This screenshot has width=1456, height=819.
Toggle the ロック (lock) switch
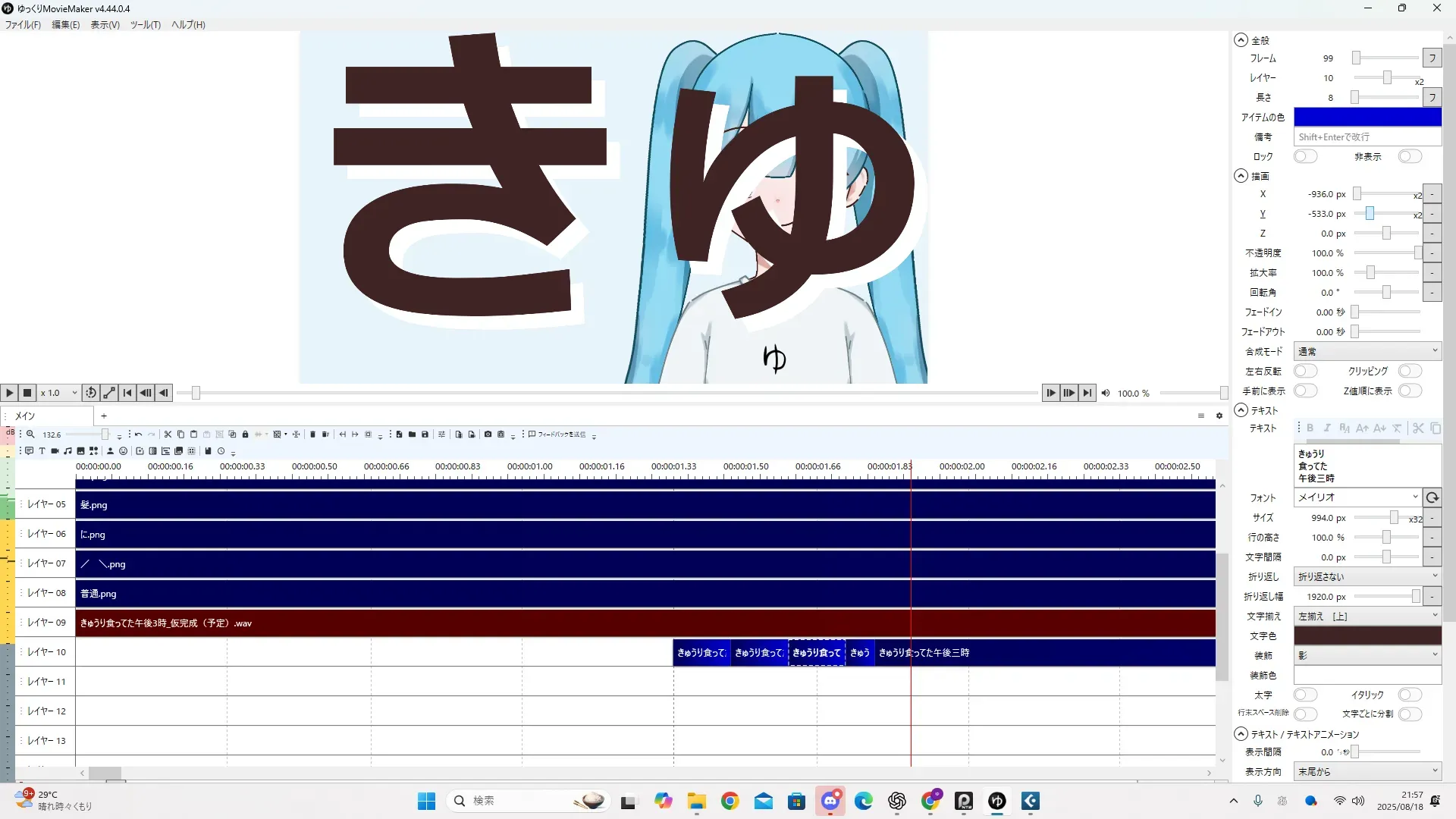(x=1305, y=156)
